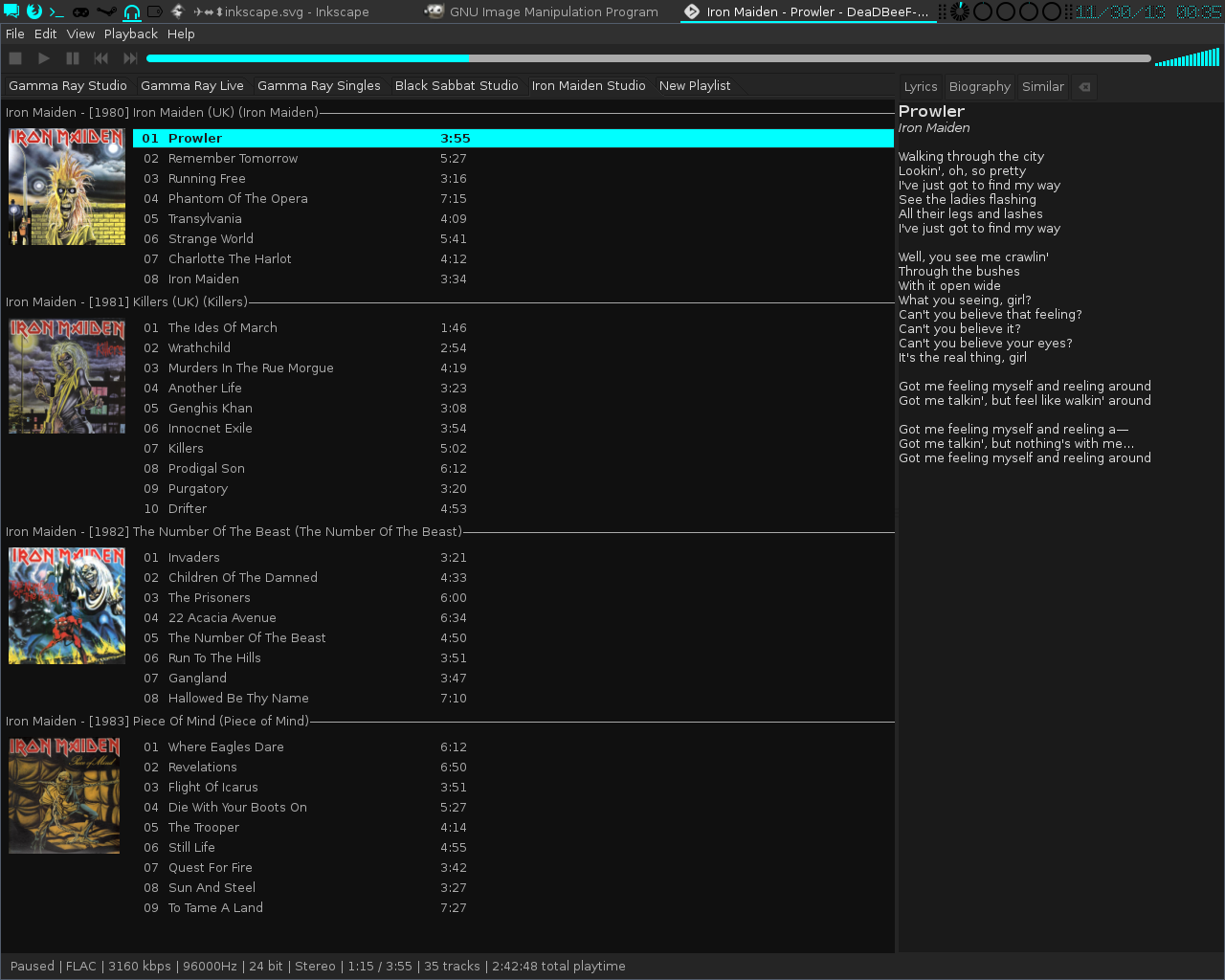Select track Children Of The Damned
Screen dimensions: 1225x980
[x=513, y=577]
